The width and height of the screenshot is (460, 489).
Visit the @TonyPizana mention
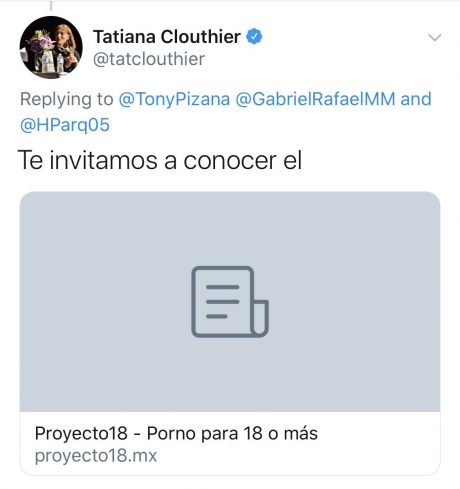[x=174, y=99]
